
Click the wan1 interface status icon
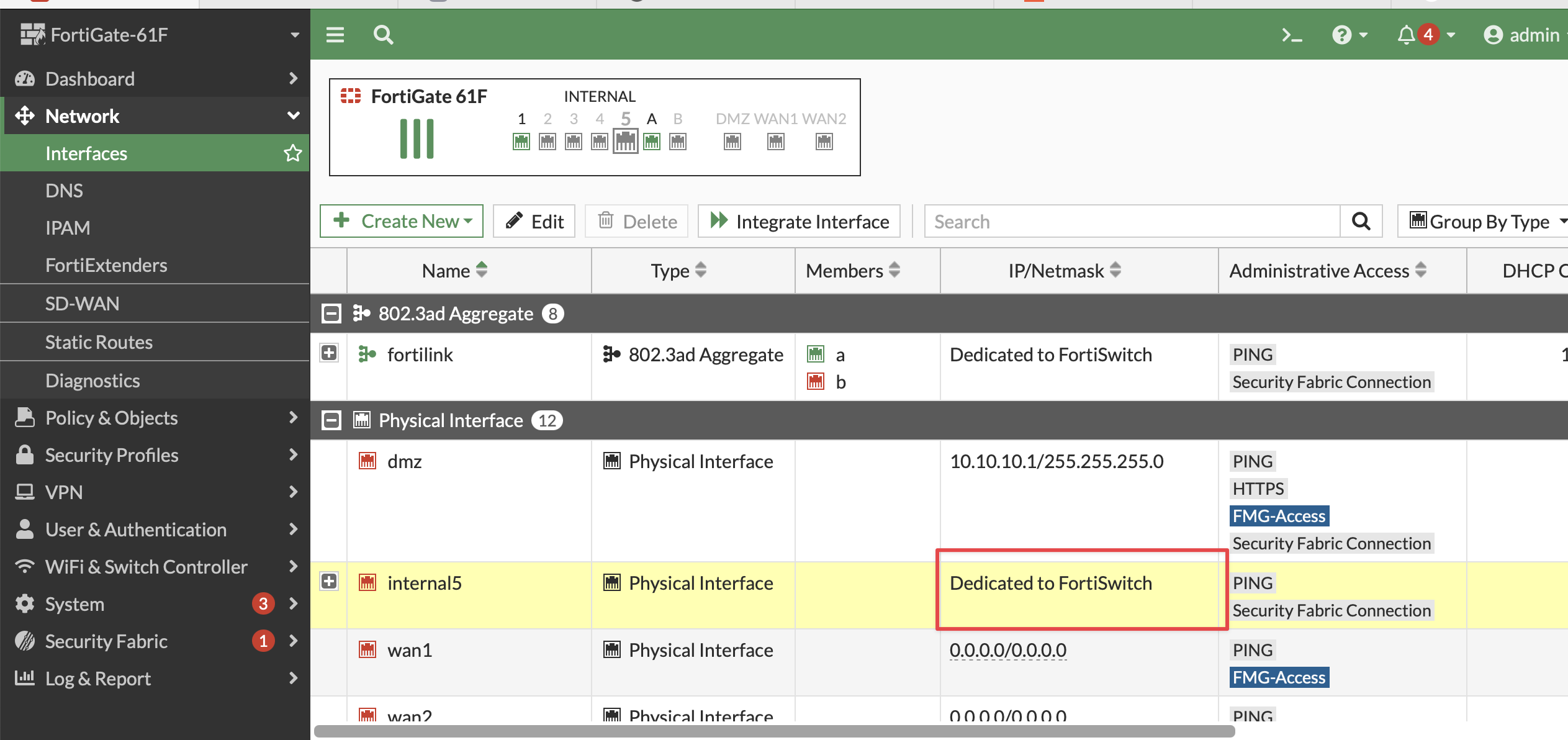pyautogui.click(x=367, y=649)
